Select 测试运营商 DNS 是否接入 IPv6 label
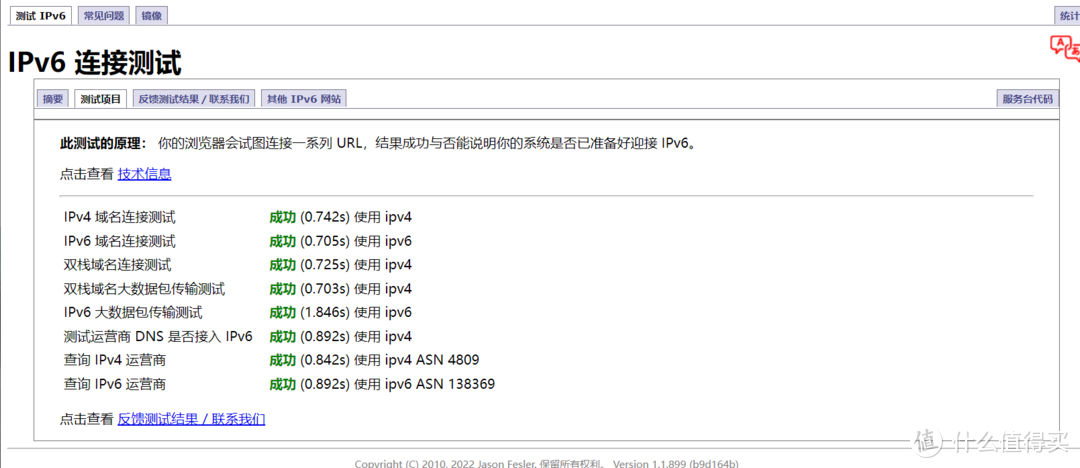Viewport: 1080px width, 468px height. pos(158,336)
